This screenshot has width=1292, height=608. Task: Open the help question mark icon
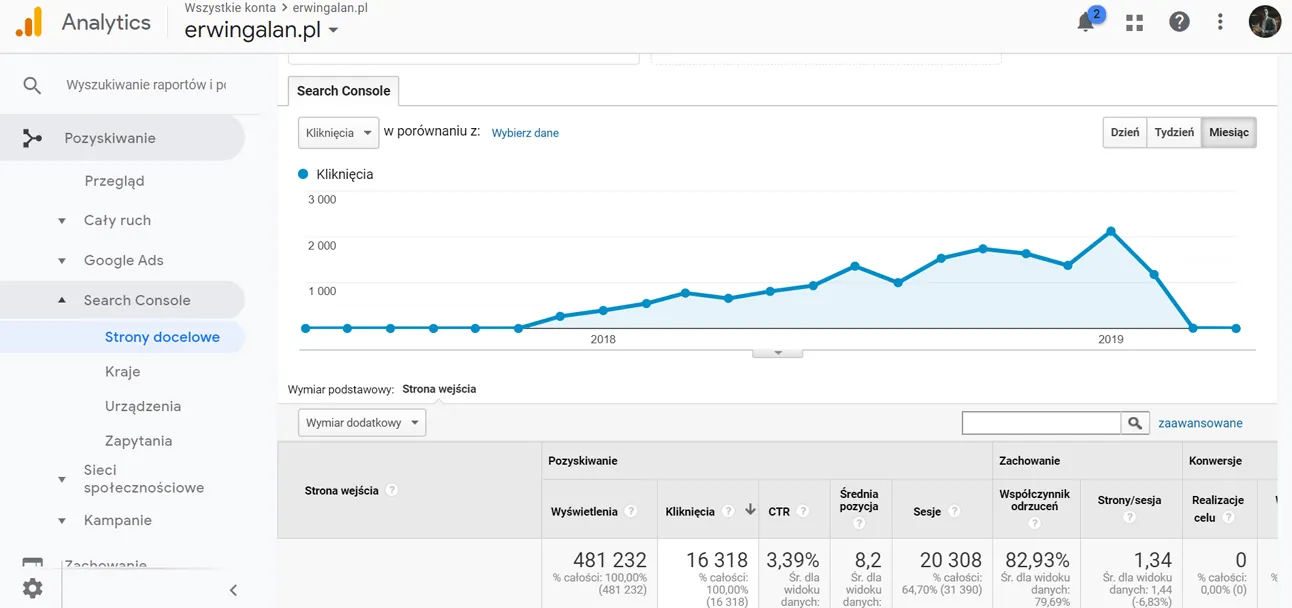coord(1179,22)
